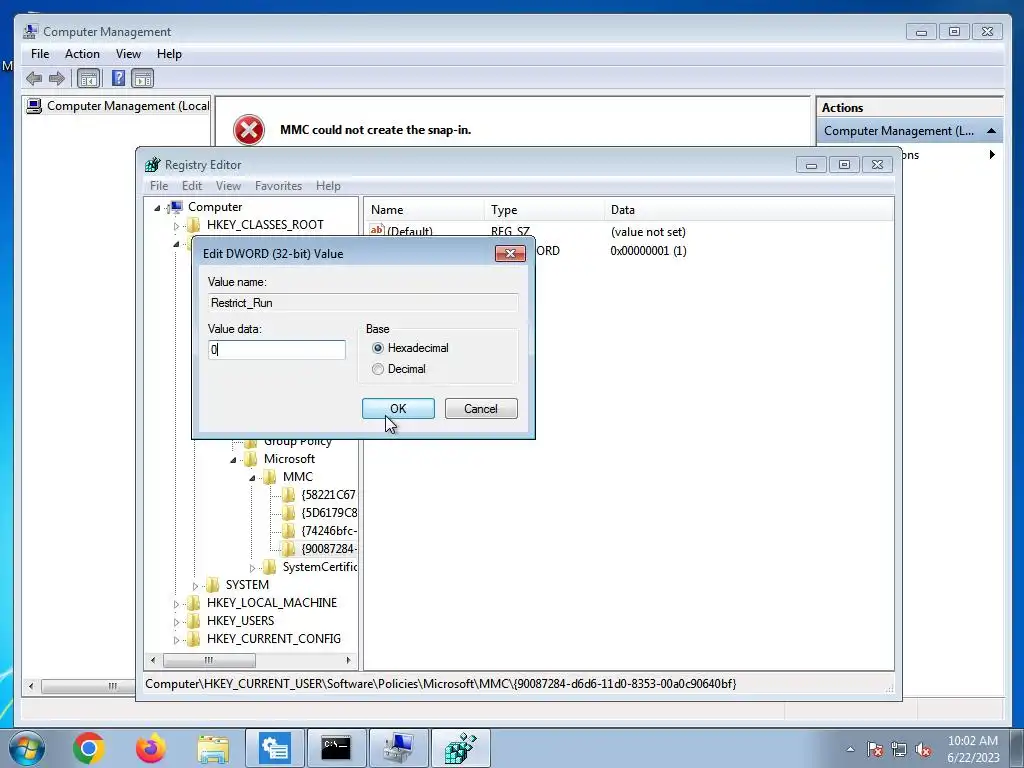Image resolution: width=1024 pixels, height=768 pixels.
Task: Expand the HKEY_USERS key
Action: [176, 622]
